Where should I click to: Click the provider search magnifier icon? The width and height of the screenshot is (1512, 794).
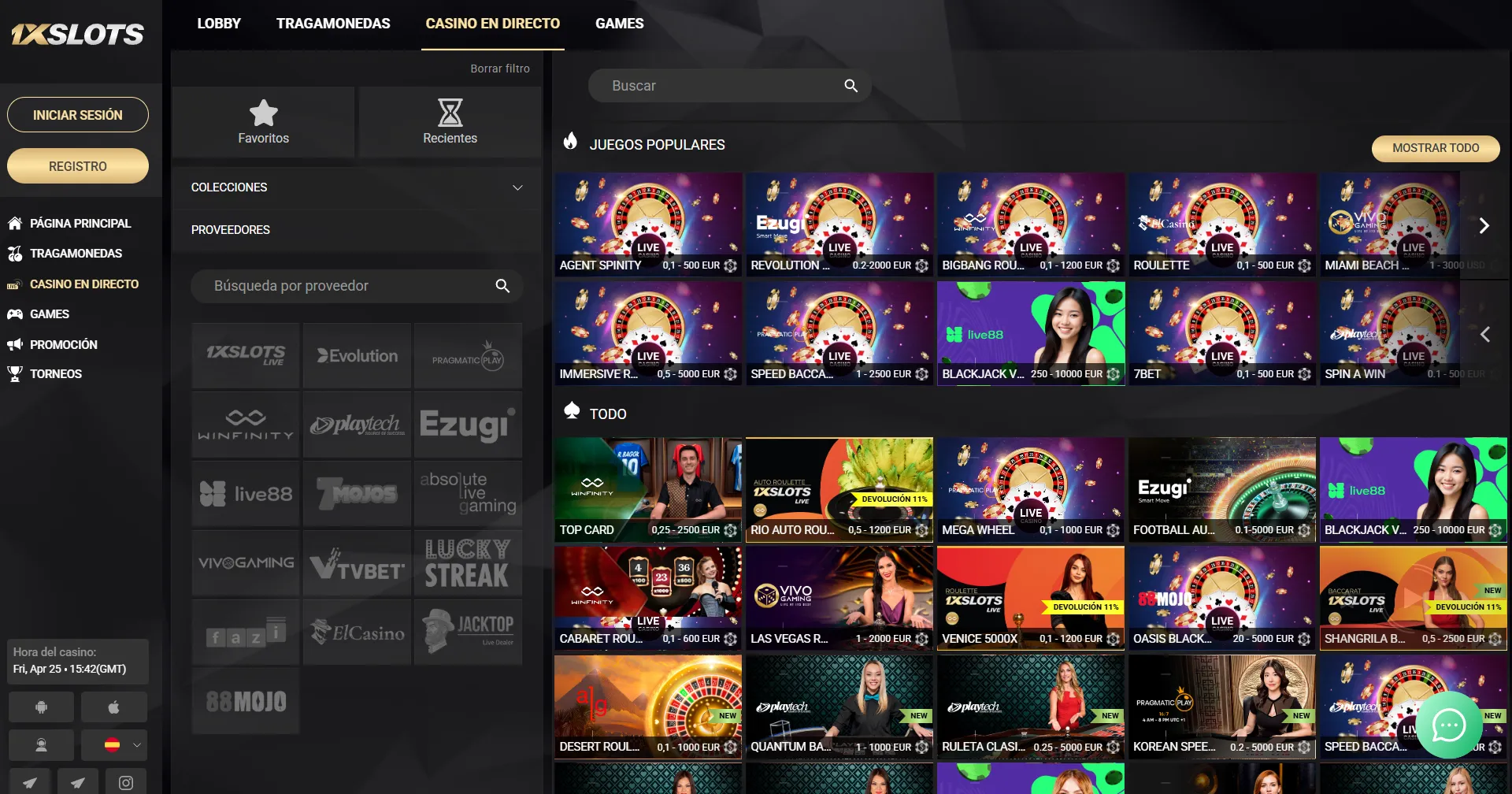(502, 286)
